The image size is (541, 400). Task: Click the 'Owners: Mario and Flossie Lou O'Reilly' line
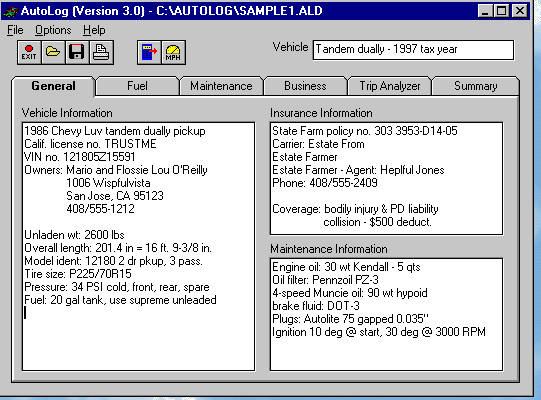coord(116,170)
